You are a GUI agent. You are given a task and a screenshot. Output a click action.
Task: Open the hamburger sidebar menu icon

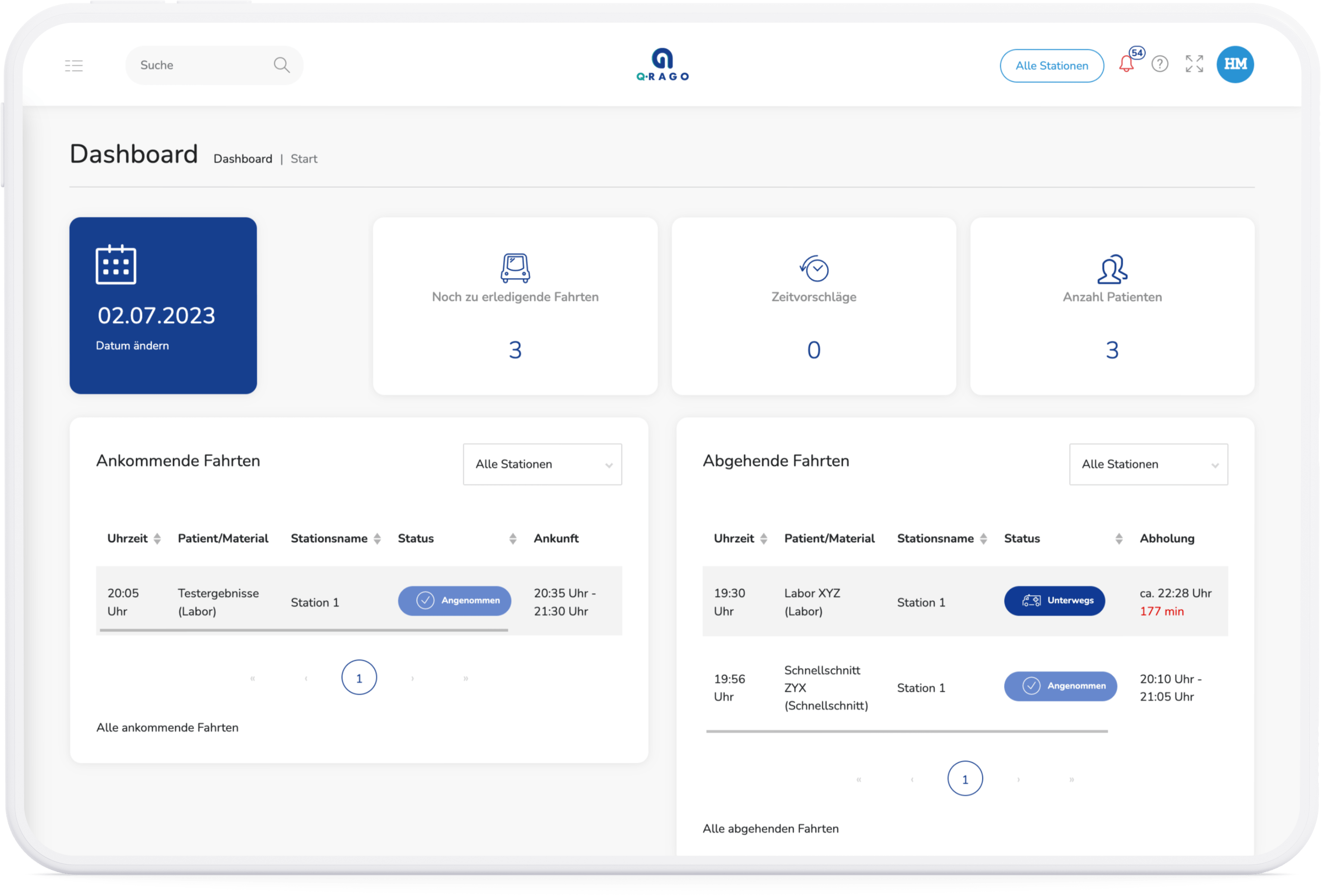[x=74, y=66]
